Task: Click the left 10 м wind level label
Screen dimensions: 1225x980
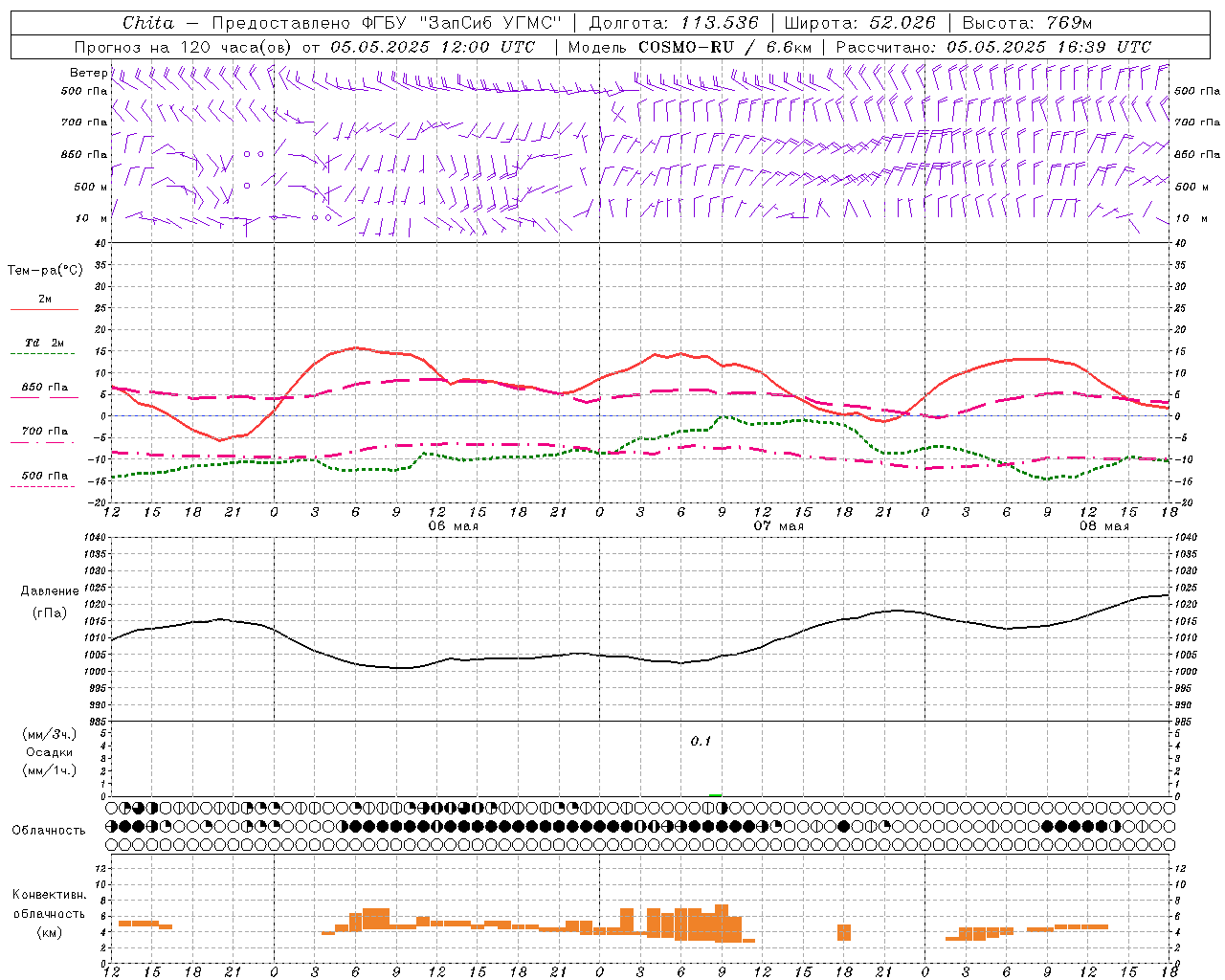Action: (x=91, y=218)
